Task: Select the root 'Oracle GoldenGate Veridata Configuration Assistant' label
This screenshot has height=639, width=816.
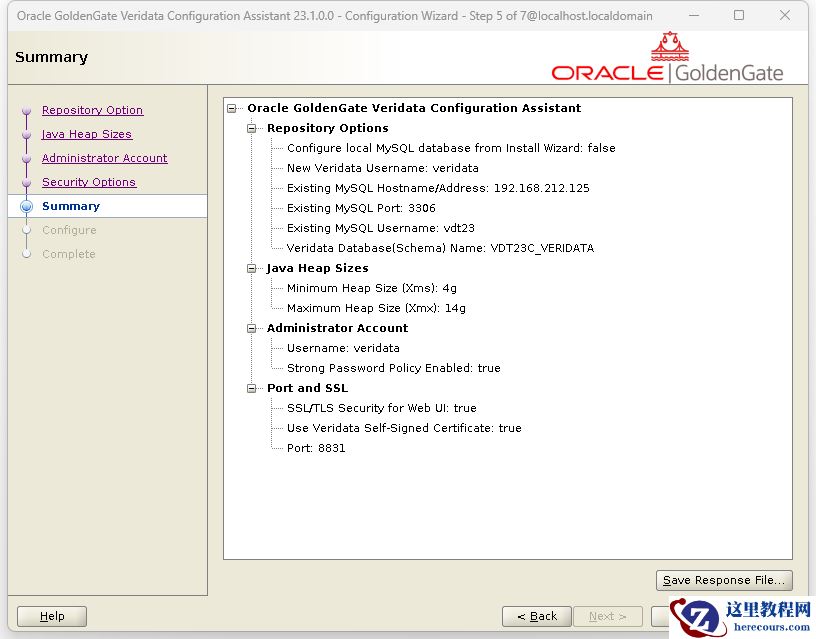Action: (x=414, y=108)
